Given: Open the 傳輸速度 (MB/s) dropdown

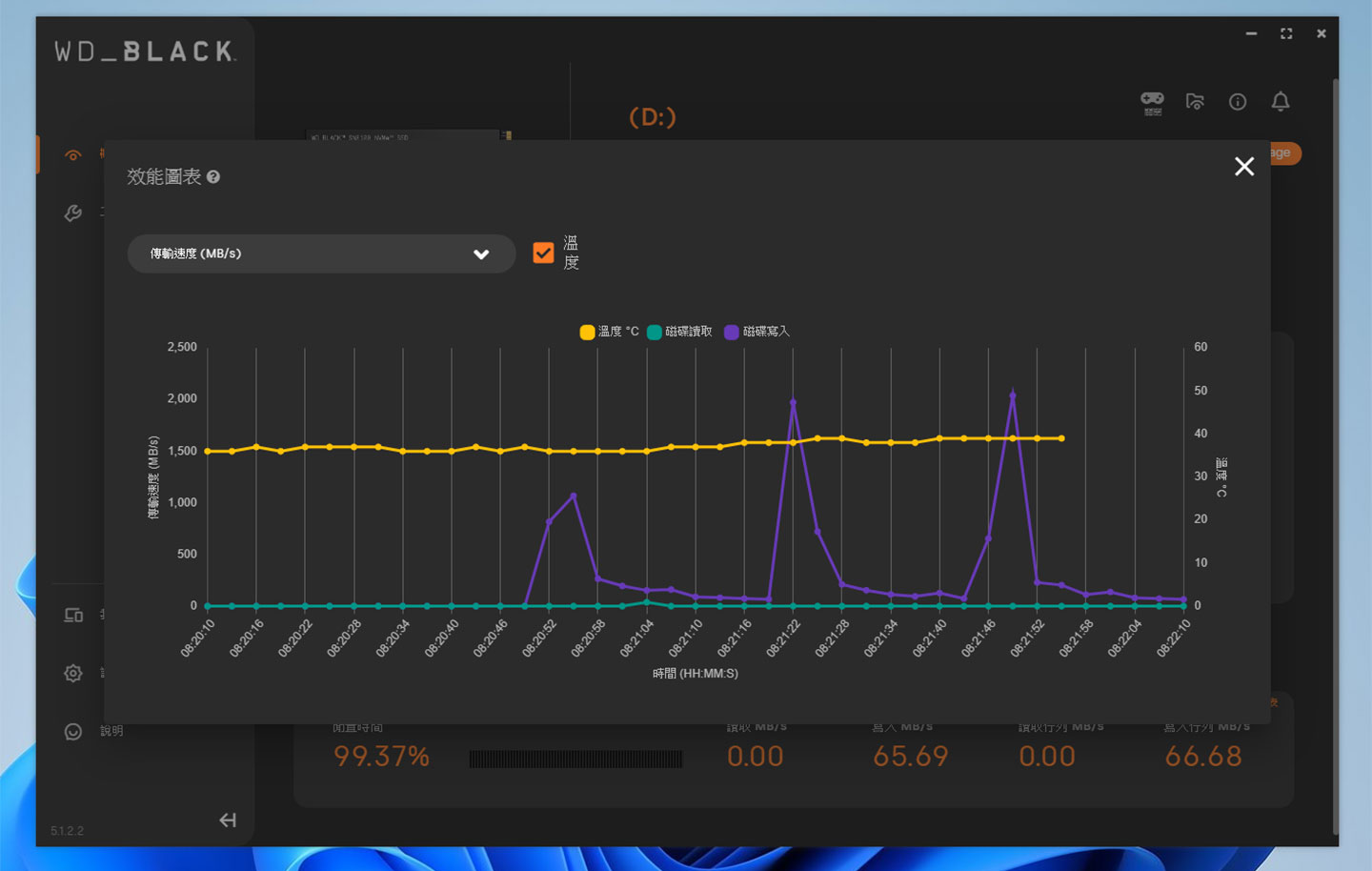Looking at the screenshot, I should pos(321,253).
